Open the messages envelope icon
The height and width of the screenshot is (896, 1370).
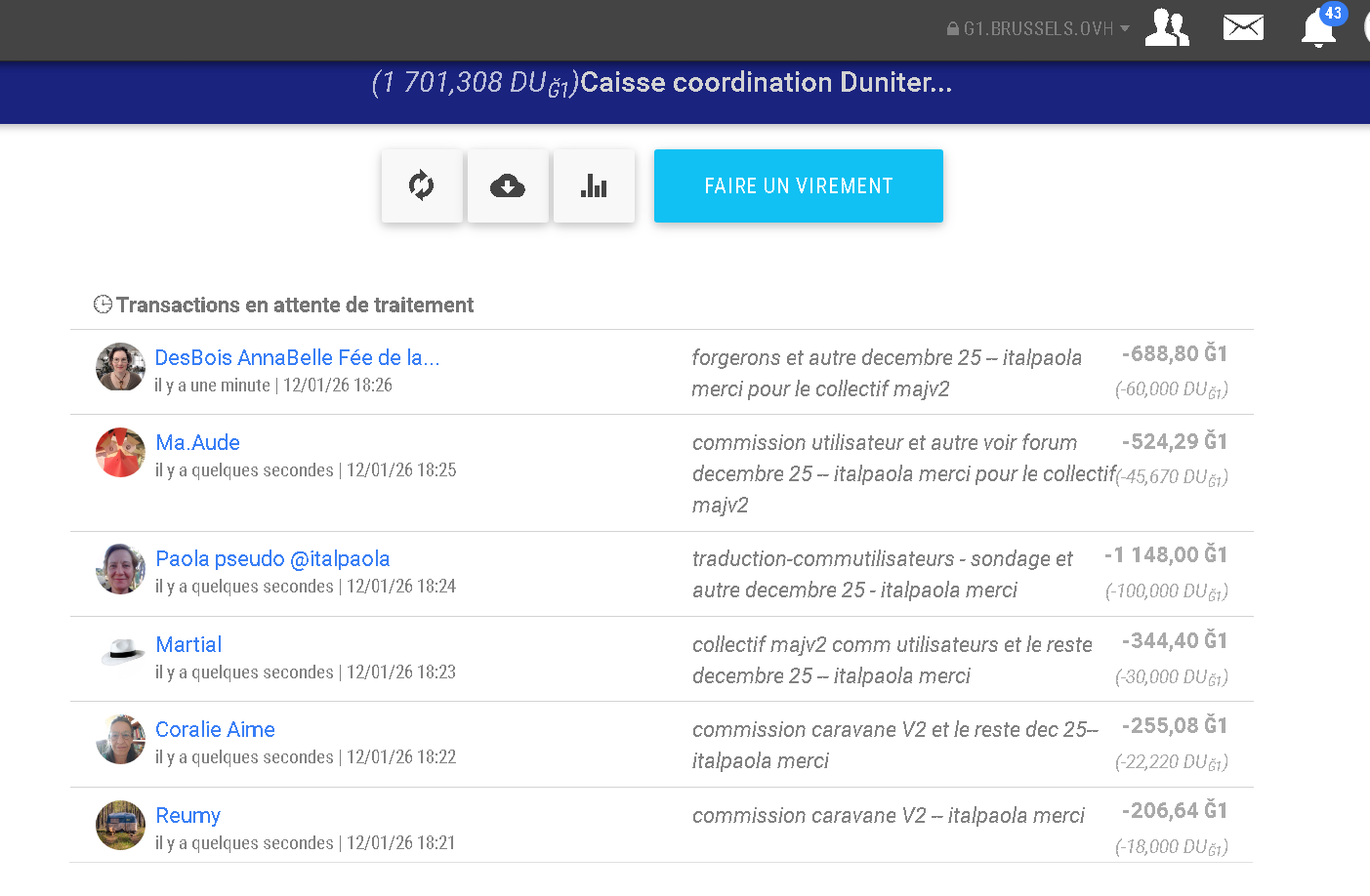coord(1242,27)
